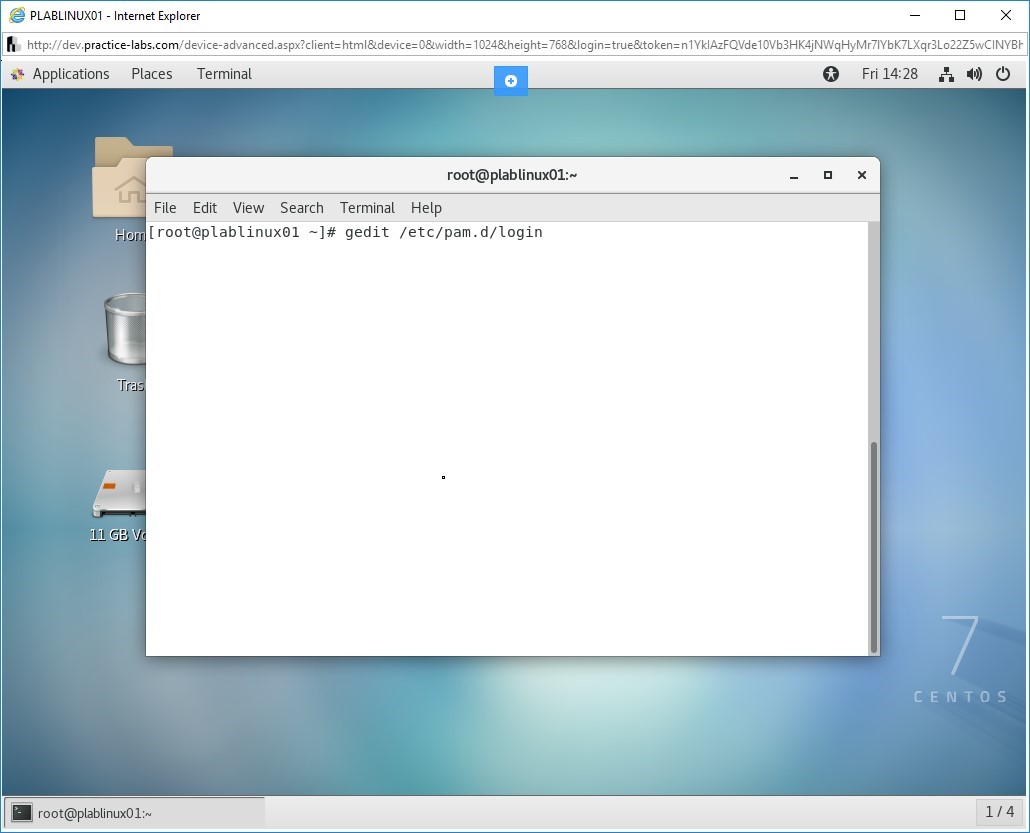
Task: Toggle the workspace indicator showing 1/4
Action: 997,812
